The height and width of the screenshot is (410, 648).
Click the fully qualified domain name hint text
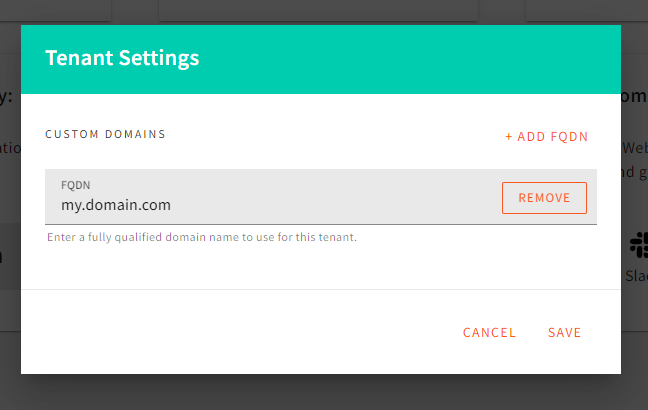pyautogui.click(x=202, y=238)
